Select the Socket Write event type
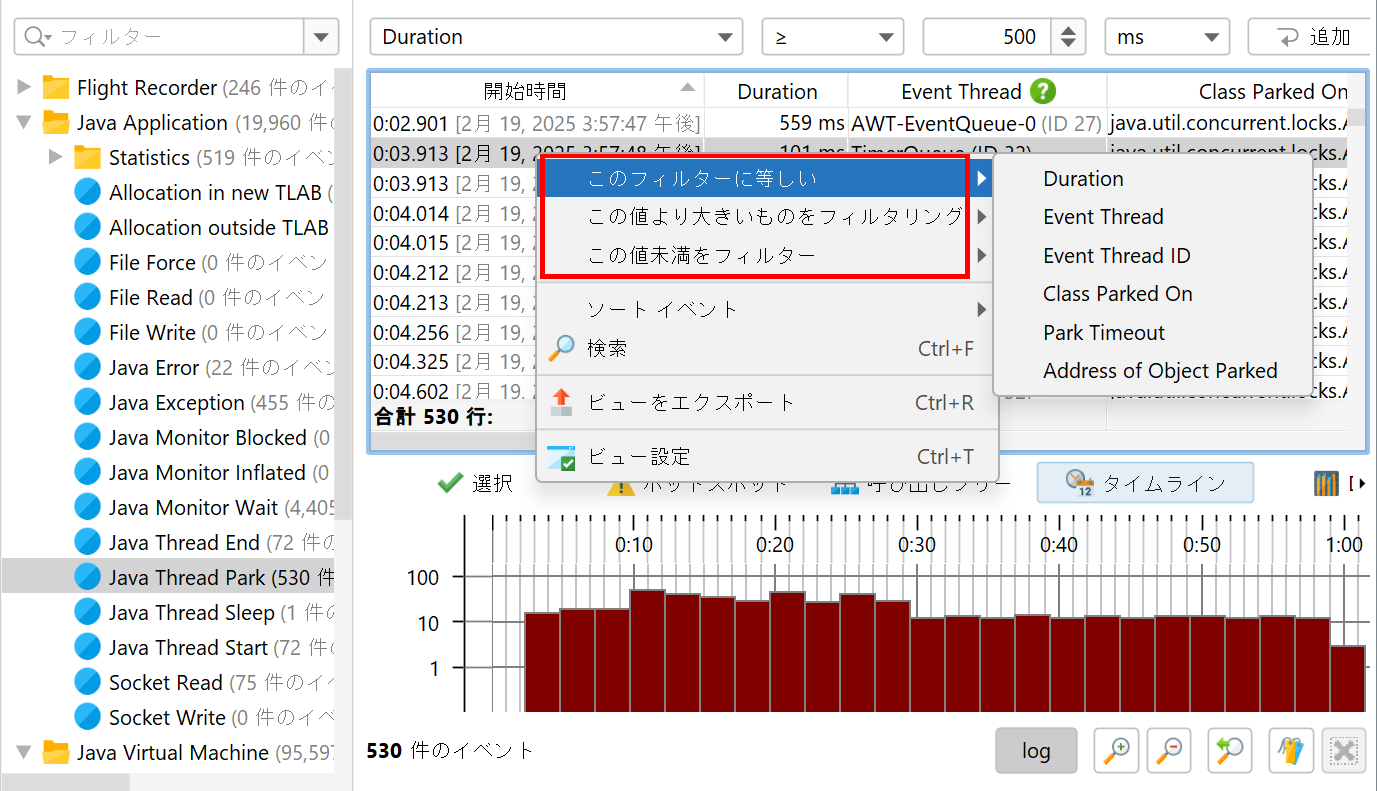1377x791 pixels. [x=204, y=718]
